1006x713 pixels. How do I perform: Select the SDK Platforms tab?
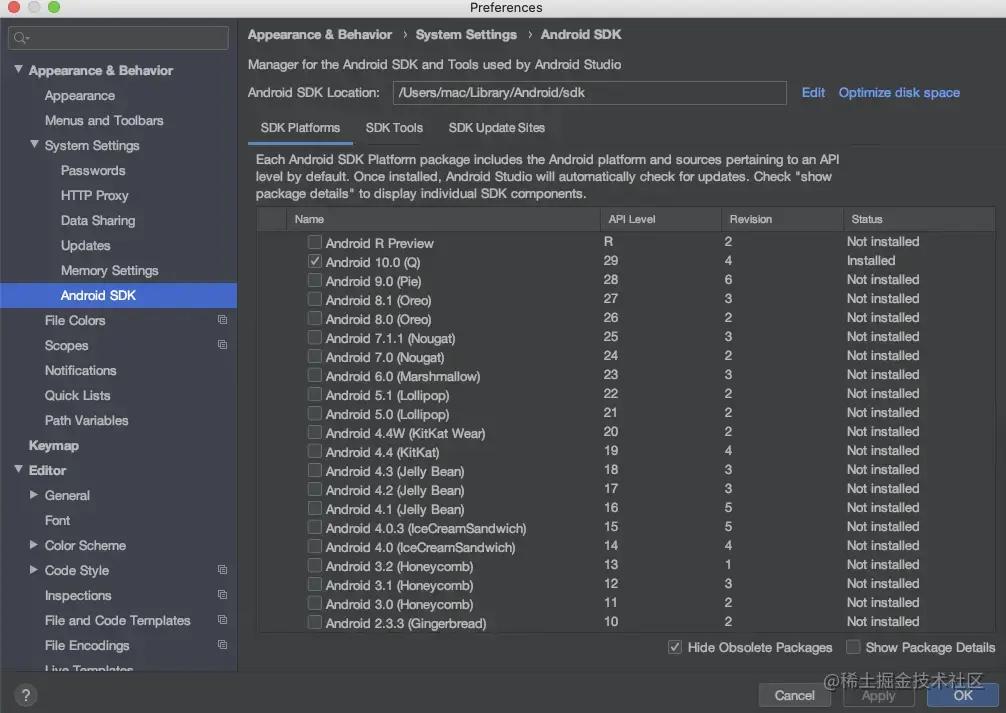[300, 128]
